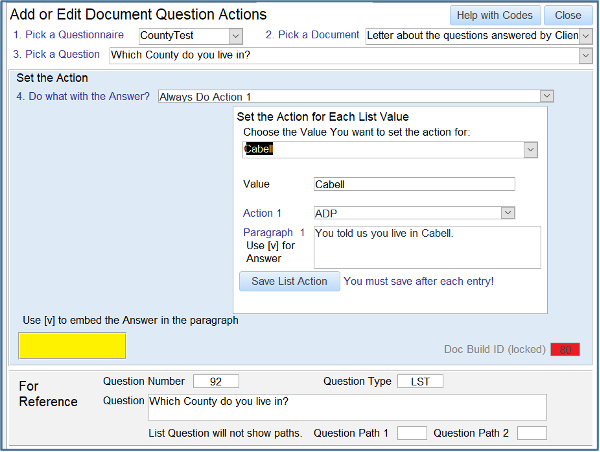Screen dimensions: 600x452
Task: Select the highlighted Cabell list value
Action: click(259, 149)
